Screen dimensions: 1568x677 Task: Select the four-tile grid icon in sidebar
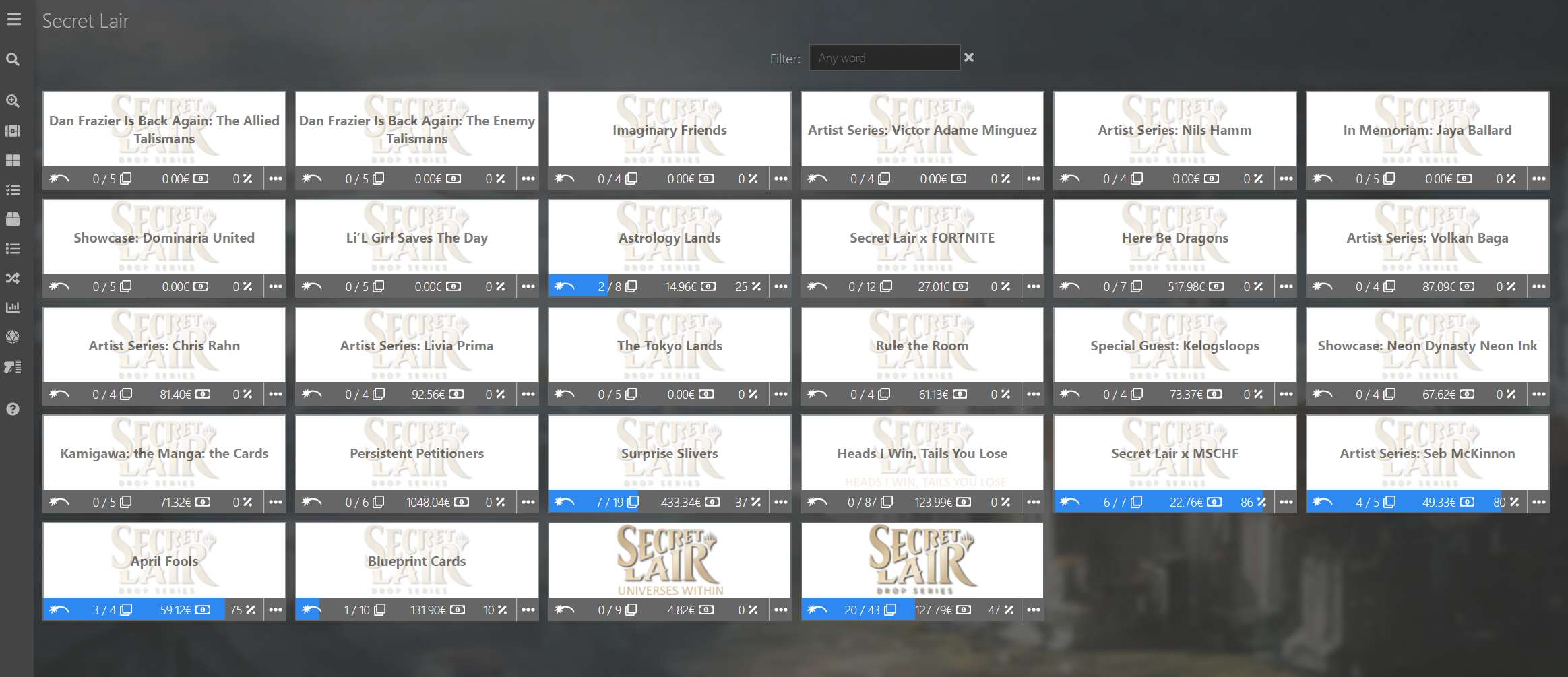(13, 160)
